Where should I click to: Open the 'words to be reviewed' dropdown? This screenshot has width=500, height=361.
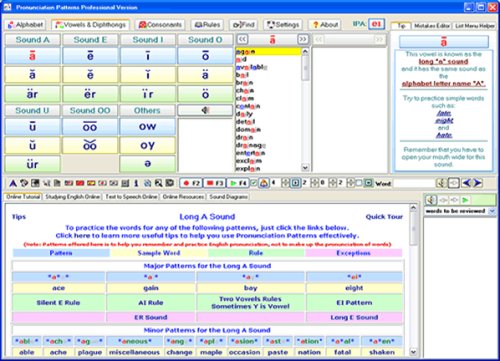coord(492,211)
